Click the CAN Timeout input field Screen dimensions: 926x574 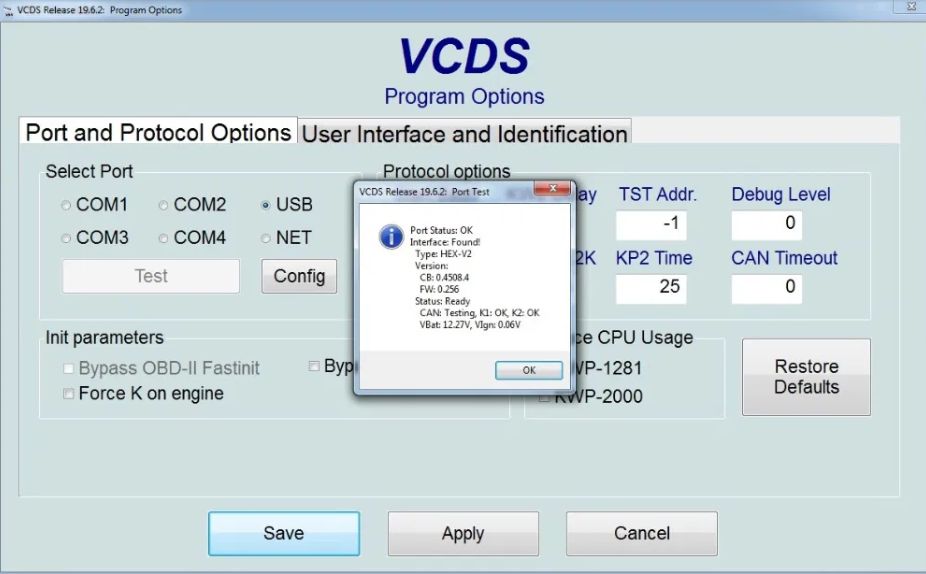[x=767, y=288]
